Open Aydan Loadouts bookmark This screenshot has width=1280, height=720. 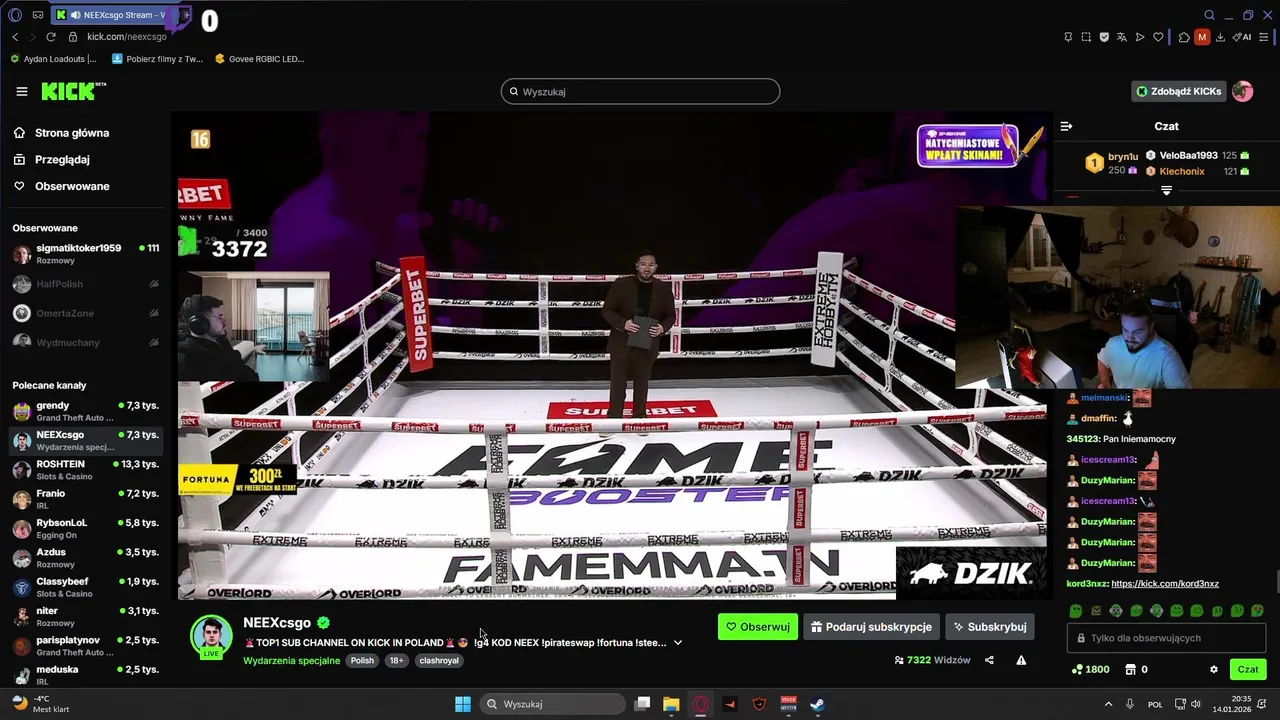click(x=54, y=59)
